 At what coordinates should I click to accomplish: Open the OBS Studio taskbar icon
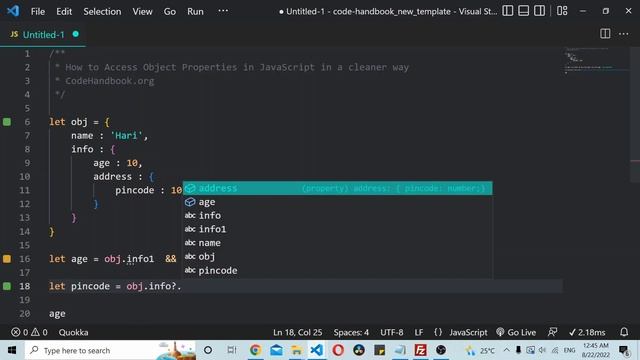pyautogui.click(x=441, y=350)
